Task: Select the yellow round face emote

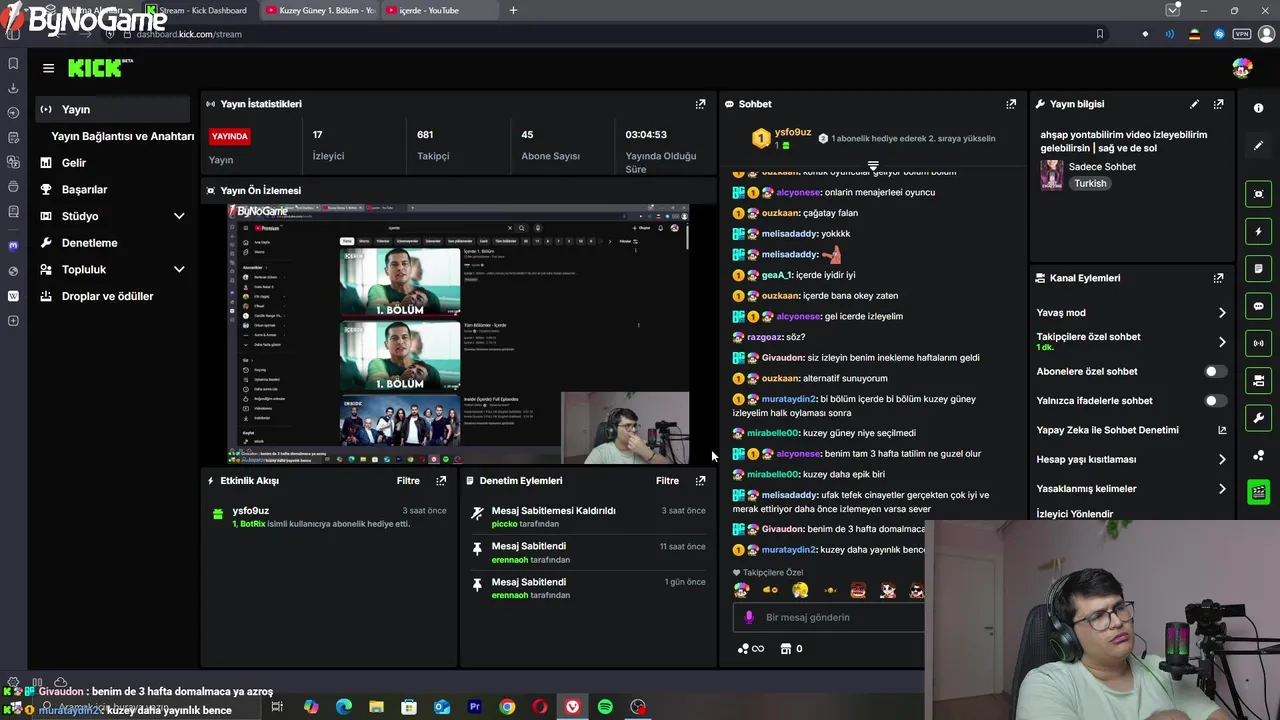Action: click(x=799, y=591)
